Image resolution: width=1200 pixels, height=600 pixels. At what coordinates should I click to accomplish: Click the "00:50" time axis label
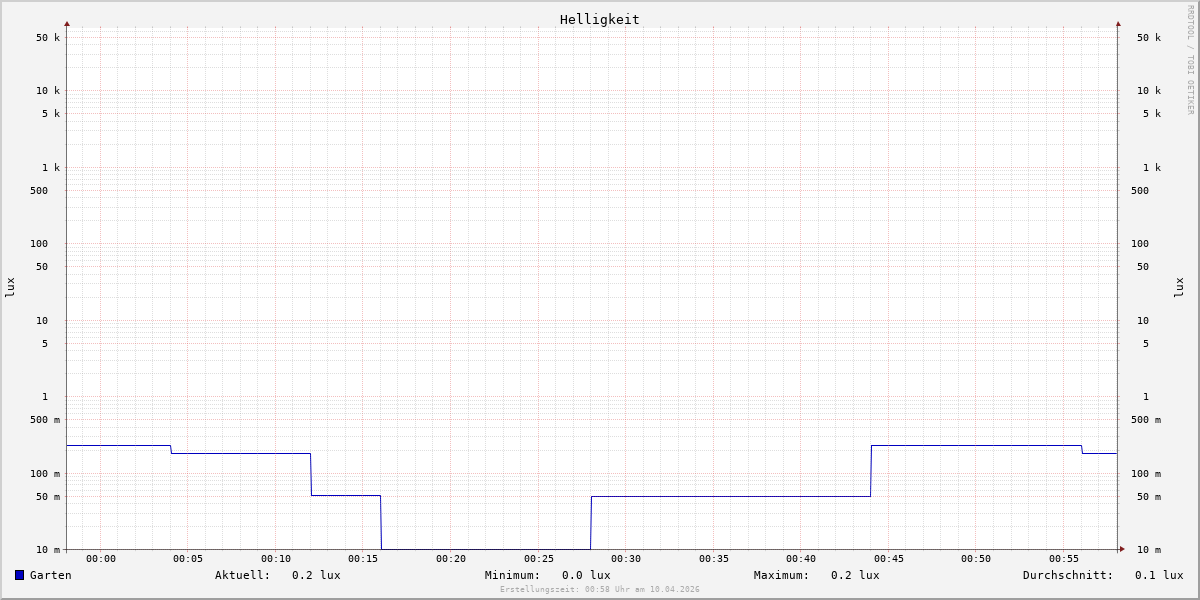pyautogui.click(x=976, y=559)
